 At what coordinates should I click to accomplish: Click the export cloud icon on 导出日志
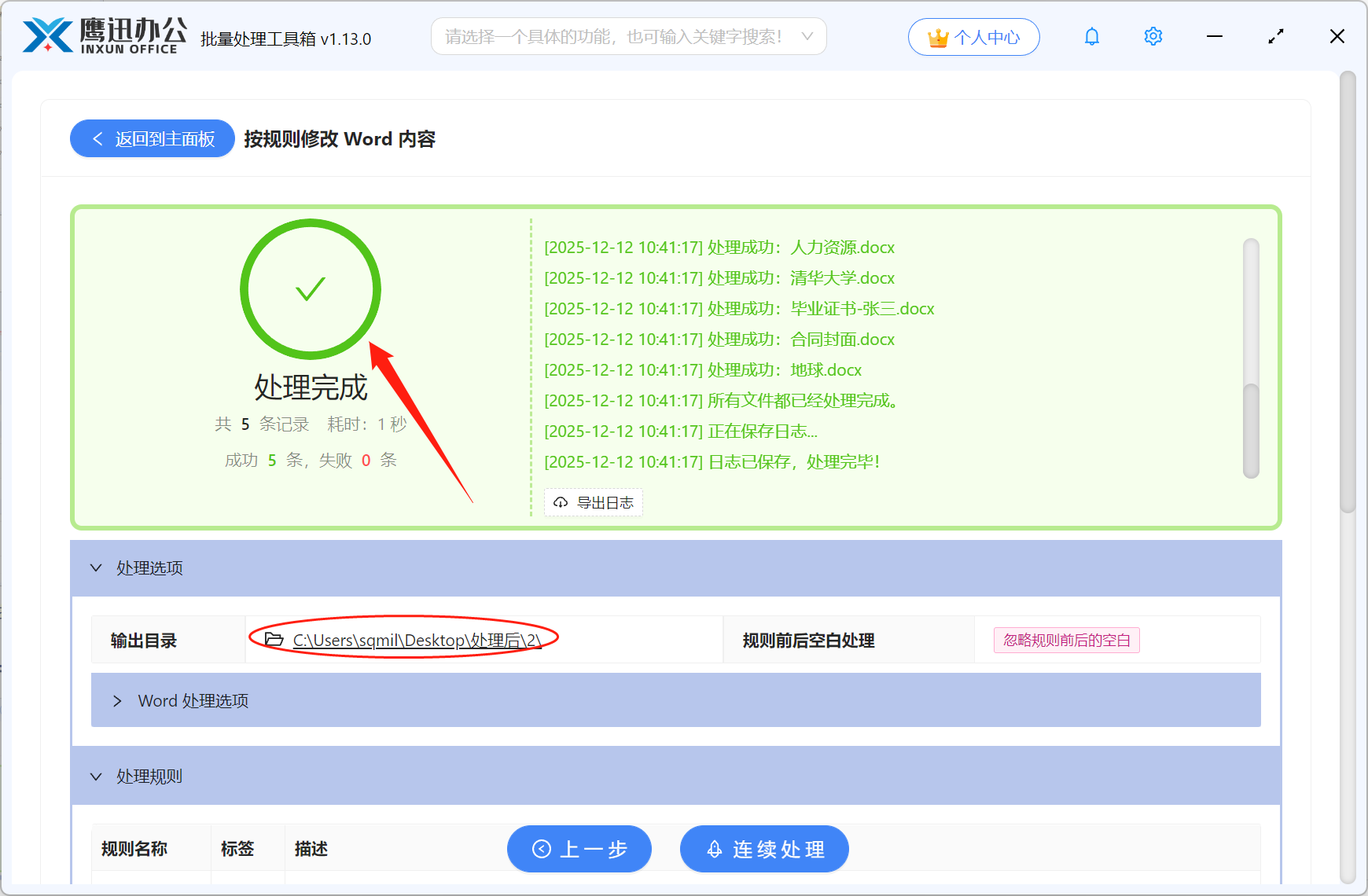coord(560,502)
